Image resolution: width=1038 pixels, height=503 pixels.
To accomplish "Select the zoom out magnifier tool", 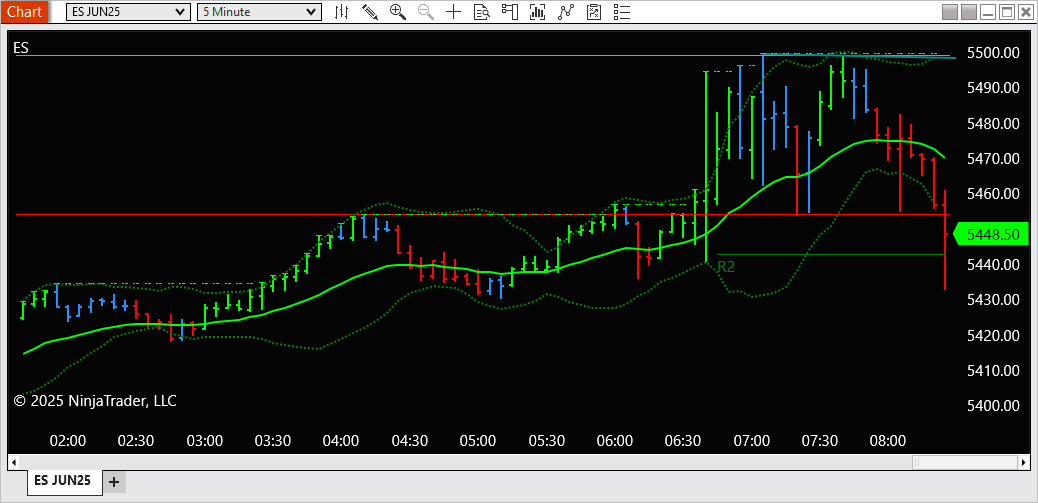I will click(426, 11).
